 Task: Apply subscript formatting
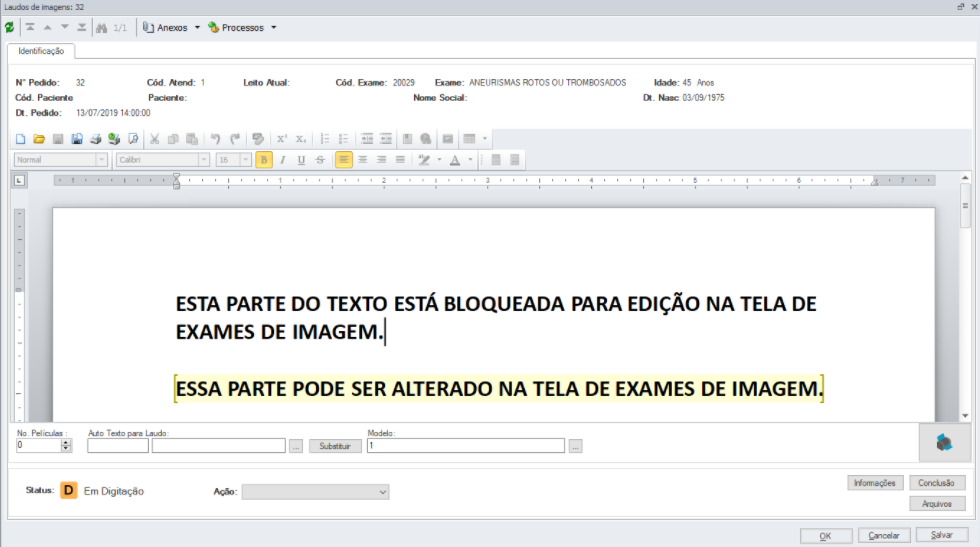tap(301, 139)
